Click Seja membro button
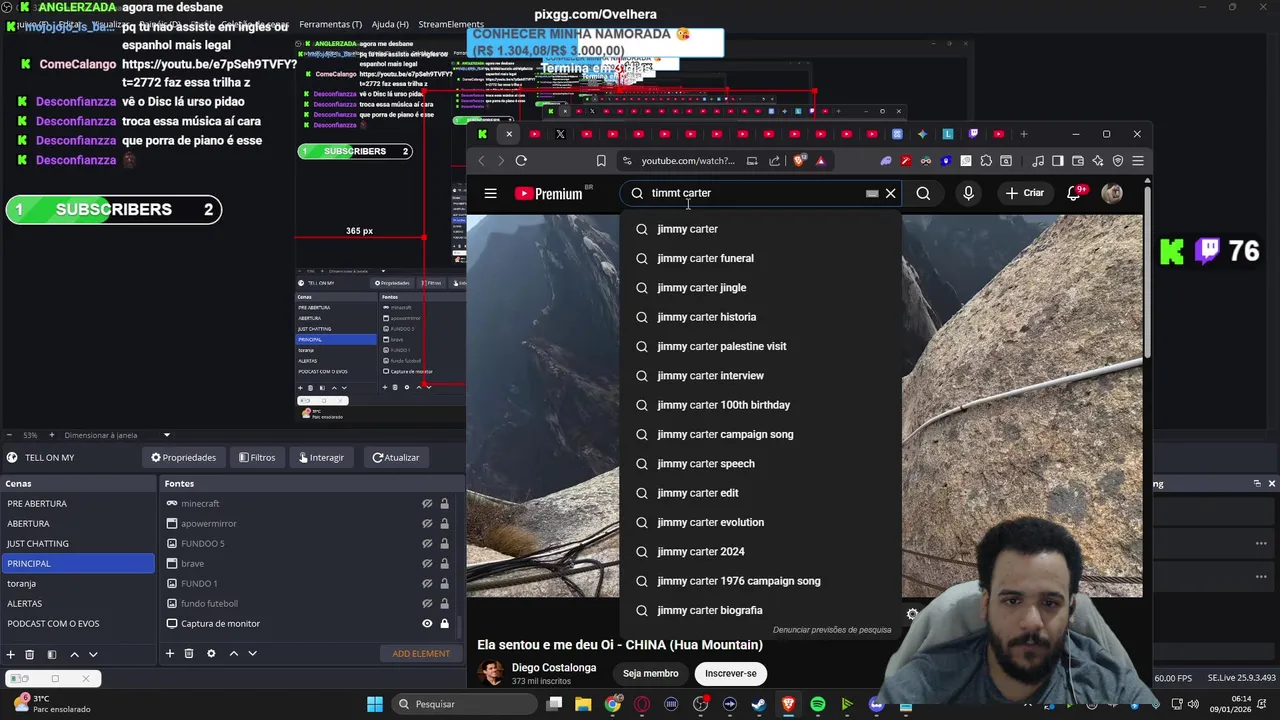 (651, 673)
